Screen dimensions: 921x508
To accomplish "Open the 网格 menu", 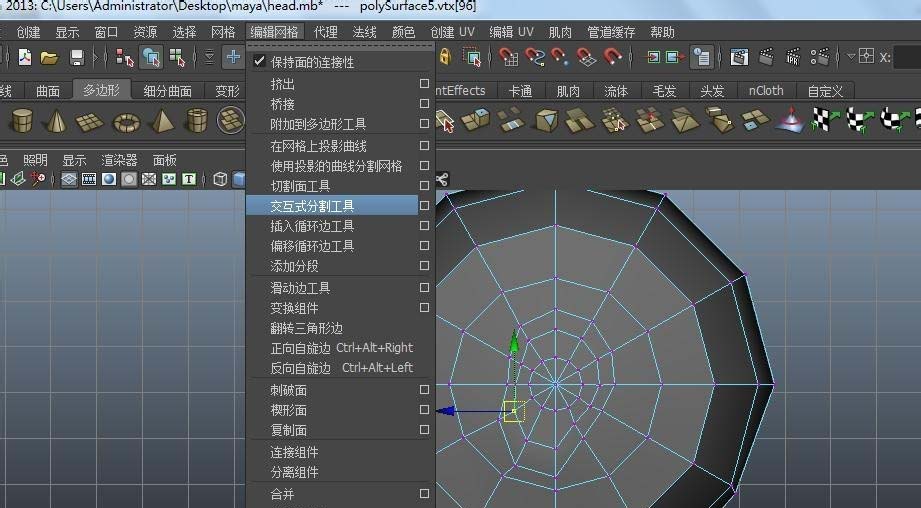I will pos(223,32).
